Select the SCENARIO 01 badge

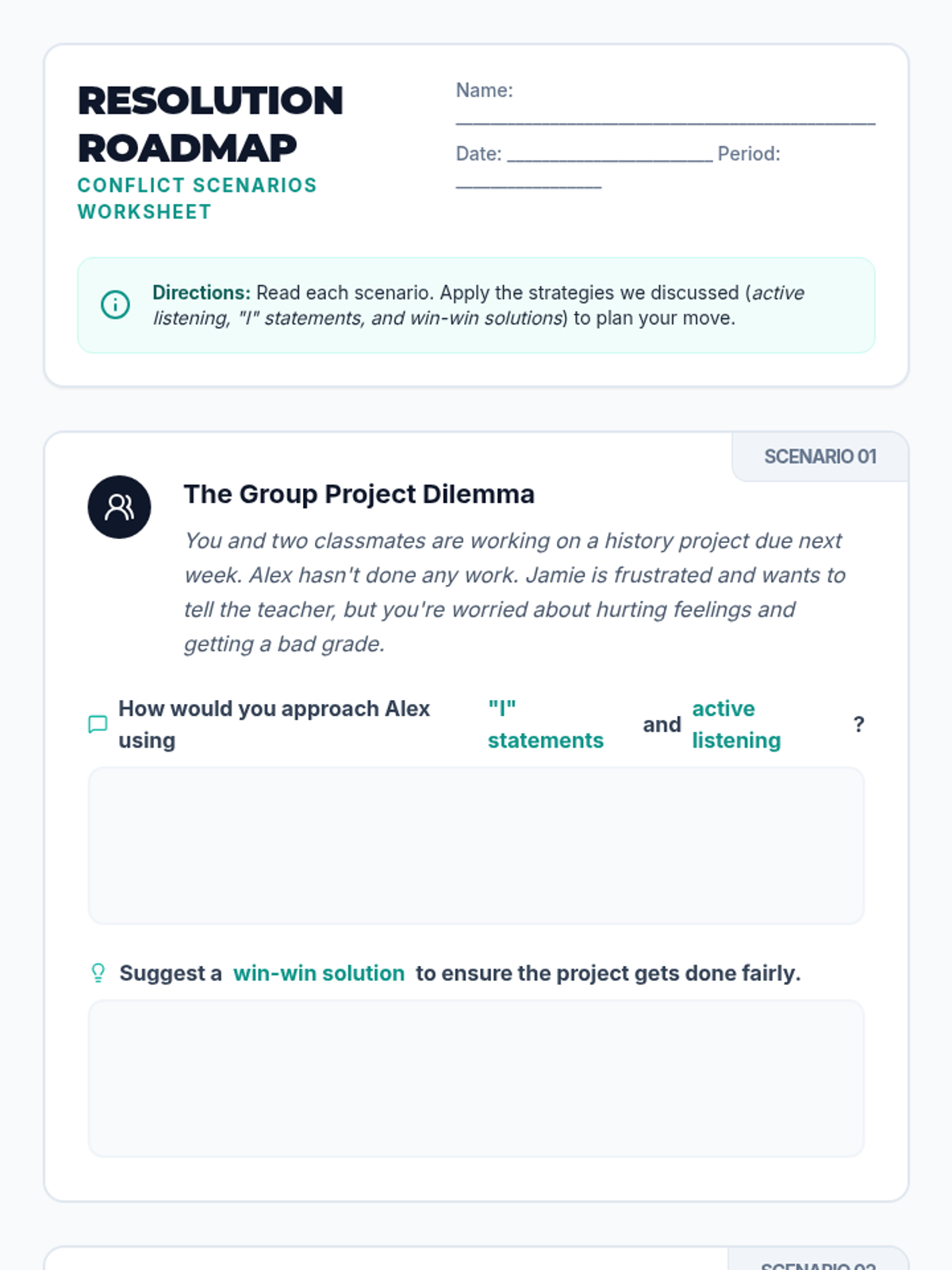(x=820, y=456)
